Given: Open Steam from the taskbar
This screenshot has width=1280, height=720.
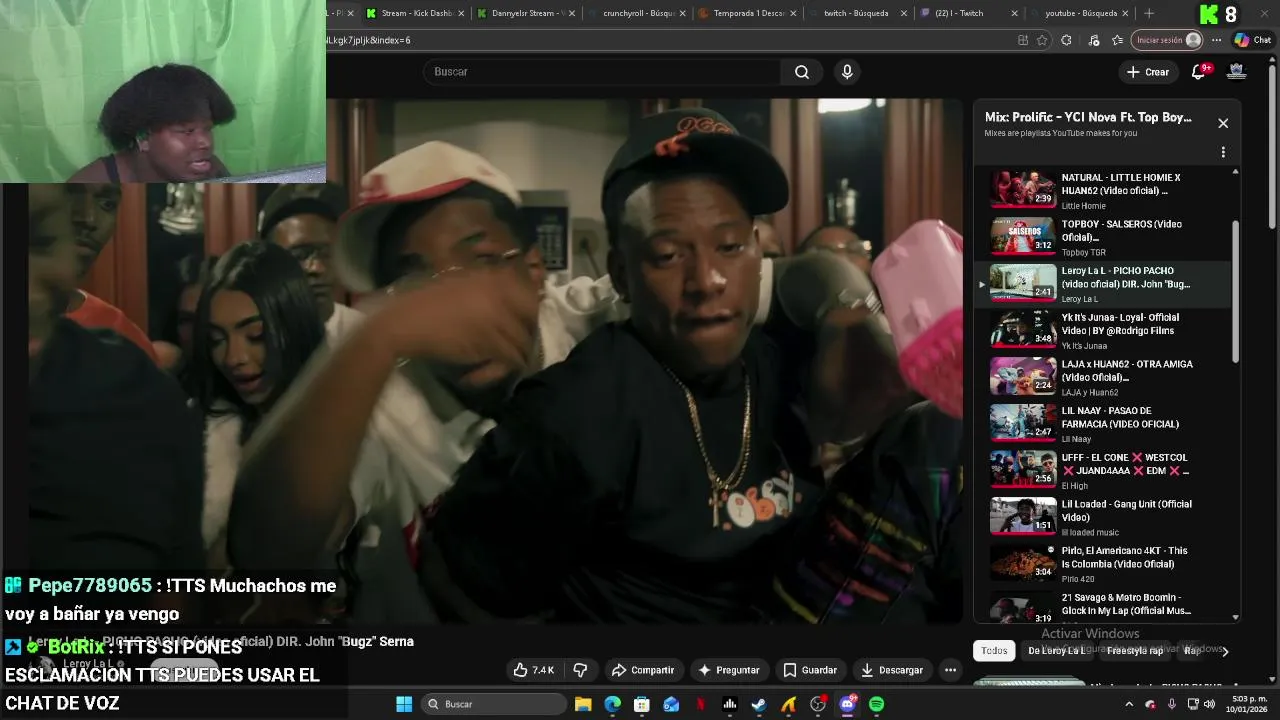Looking at the screenshot, I should pyautogui.click(x=759, y=704).
